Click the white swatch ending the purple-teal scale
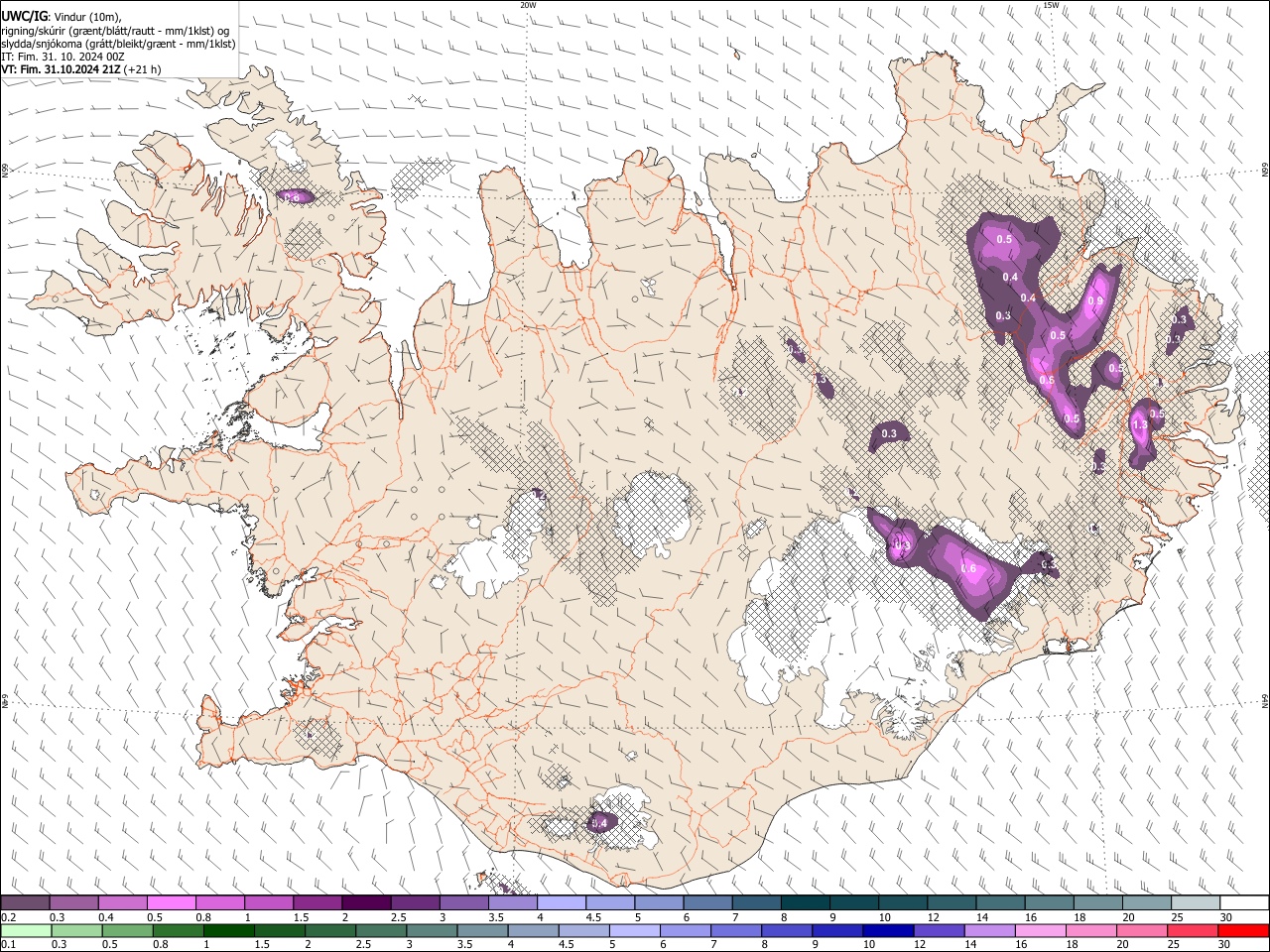Image resolution: width=1270 pixels, height=952 pixels. (x=1244, y=902)
